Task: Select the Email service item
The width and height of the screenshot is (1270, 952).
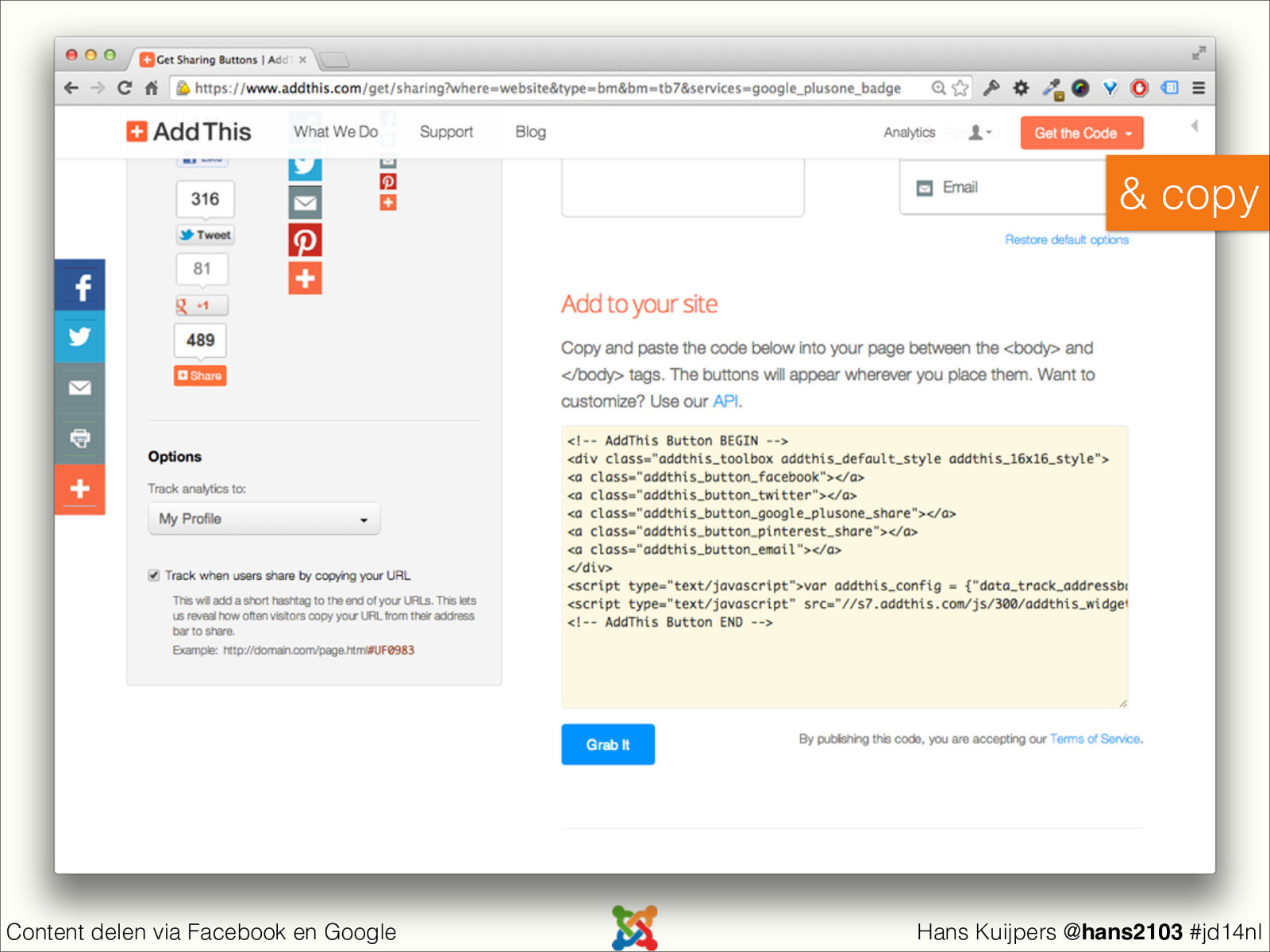Action: tap(1003, 187)
